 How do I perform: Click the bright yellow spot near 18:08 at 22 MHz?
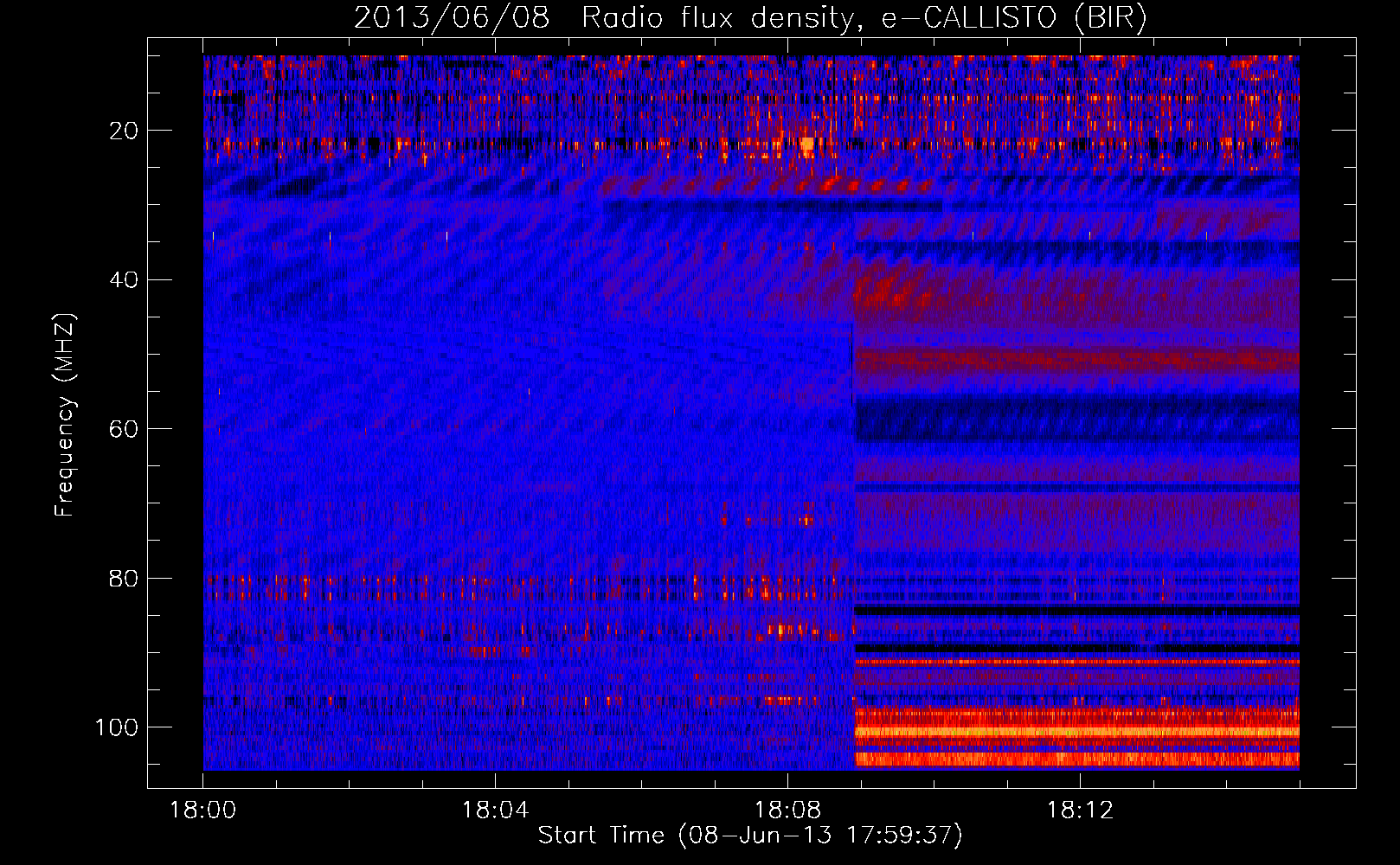807,144
